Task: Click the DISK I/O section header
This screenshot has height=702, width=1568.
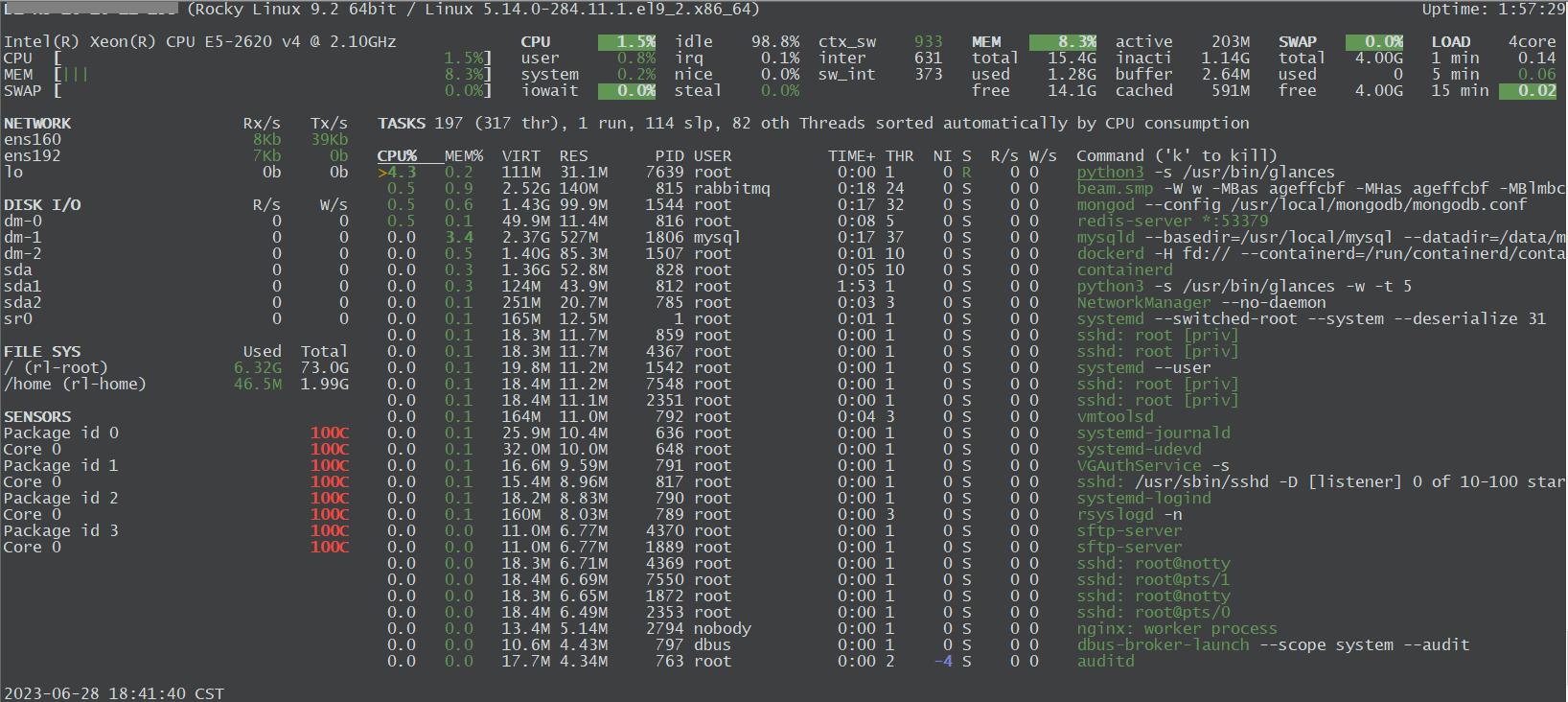Action: [x=42, y=204]
